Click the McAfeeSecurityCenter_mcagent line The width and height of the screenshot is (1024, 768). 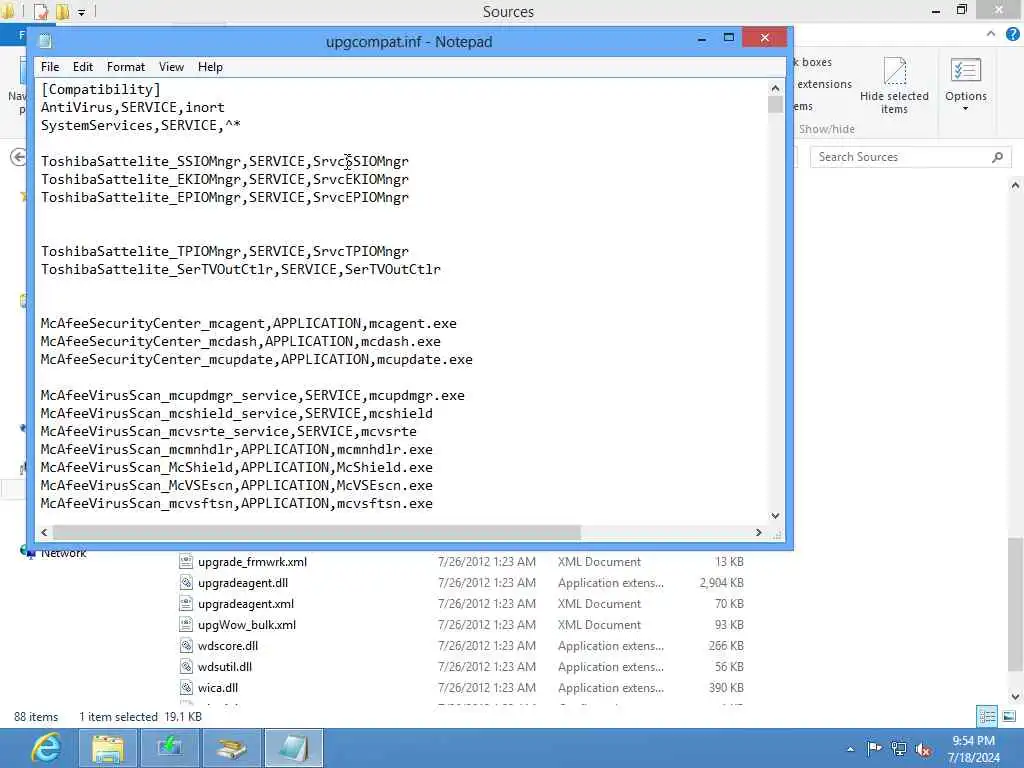pos(249,323)
